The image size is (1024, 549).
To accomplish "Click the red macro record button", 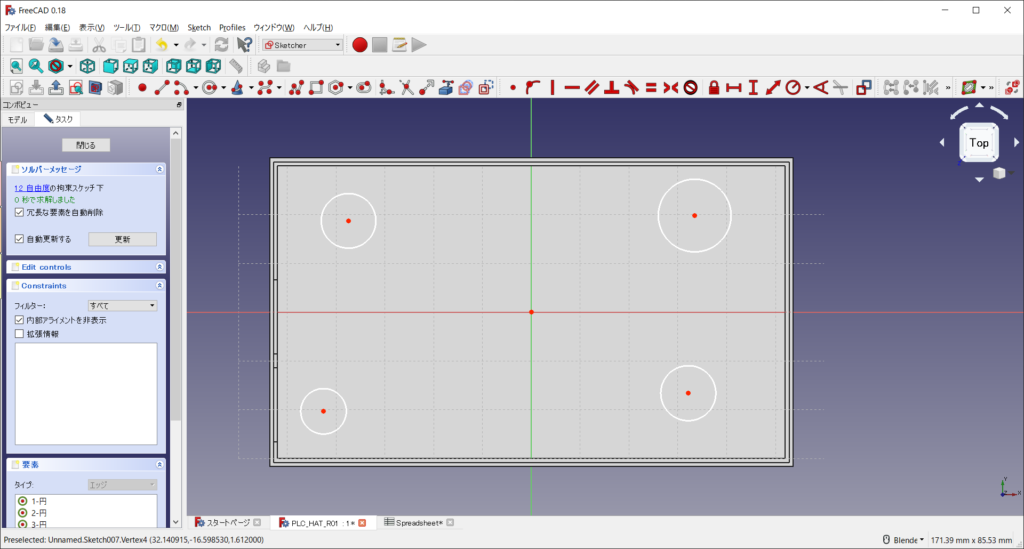I will 360,45.
